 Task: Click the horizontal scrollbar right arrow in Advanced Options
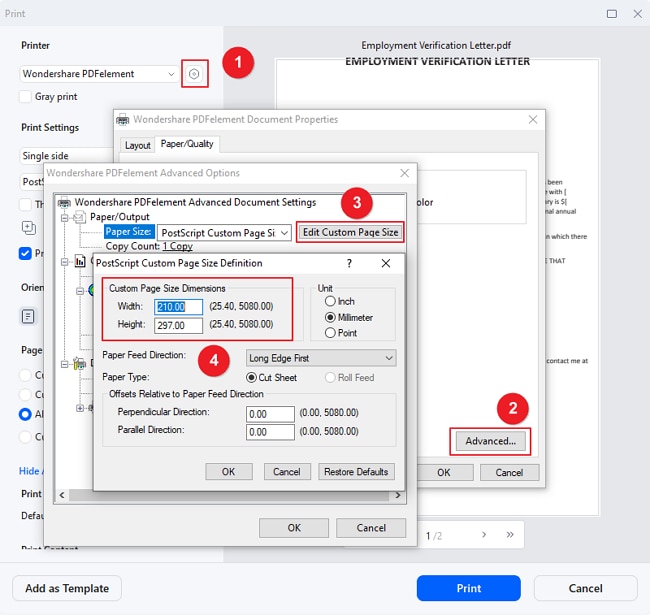[x=398, y=495]
